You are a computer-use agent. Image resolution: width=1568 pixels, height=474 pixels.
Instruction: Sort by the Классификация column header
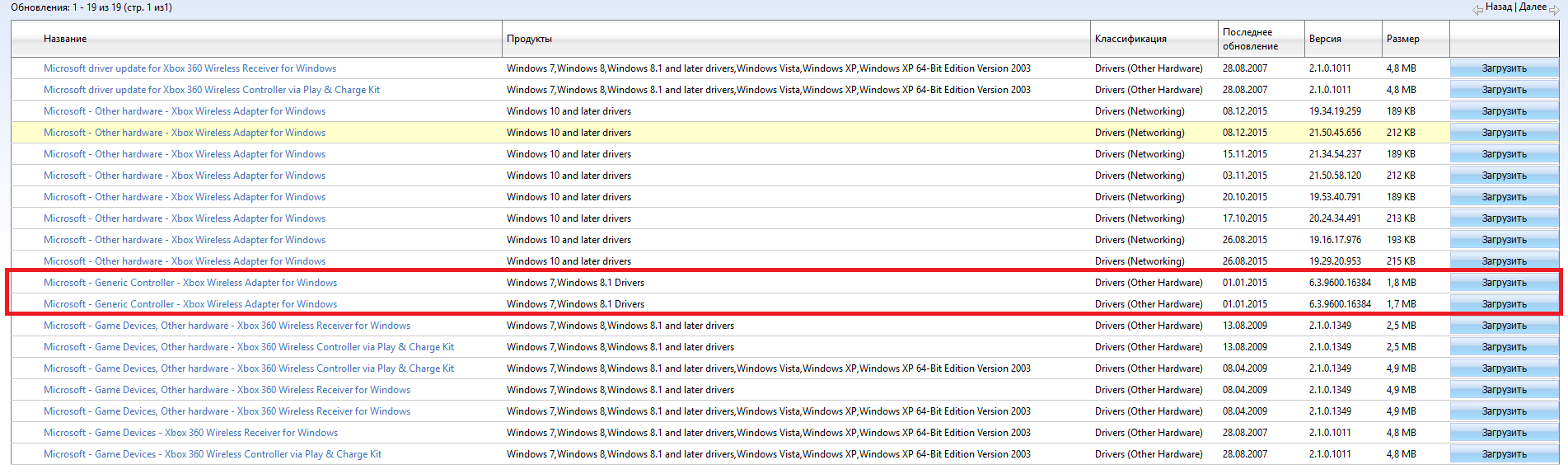point(1130,39)
